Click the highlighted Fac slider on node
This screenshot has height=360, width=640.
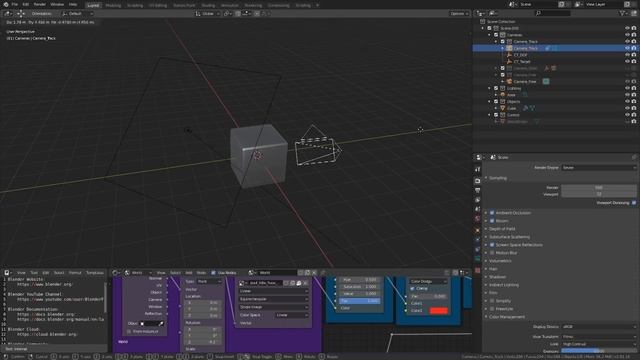[360, 301]
